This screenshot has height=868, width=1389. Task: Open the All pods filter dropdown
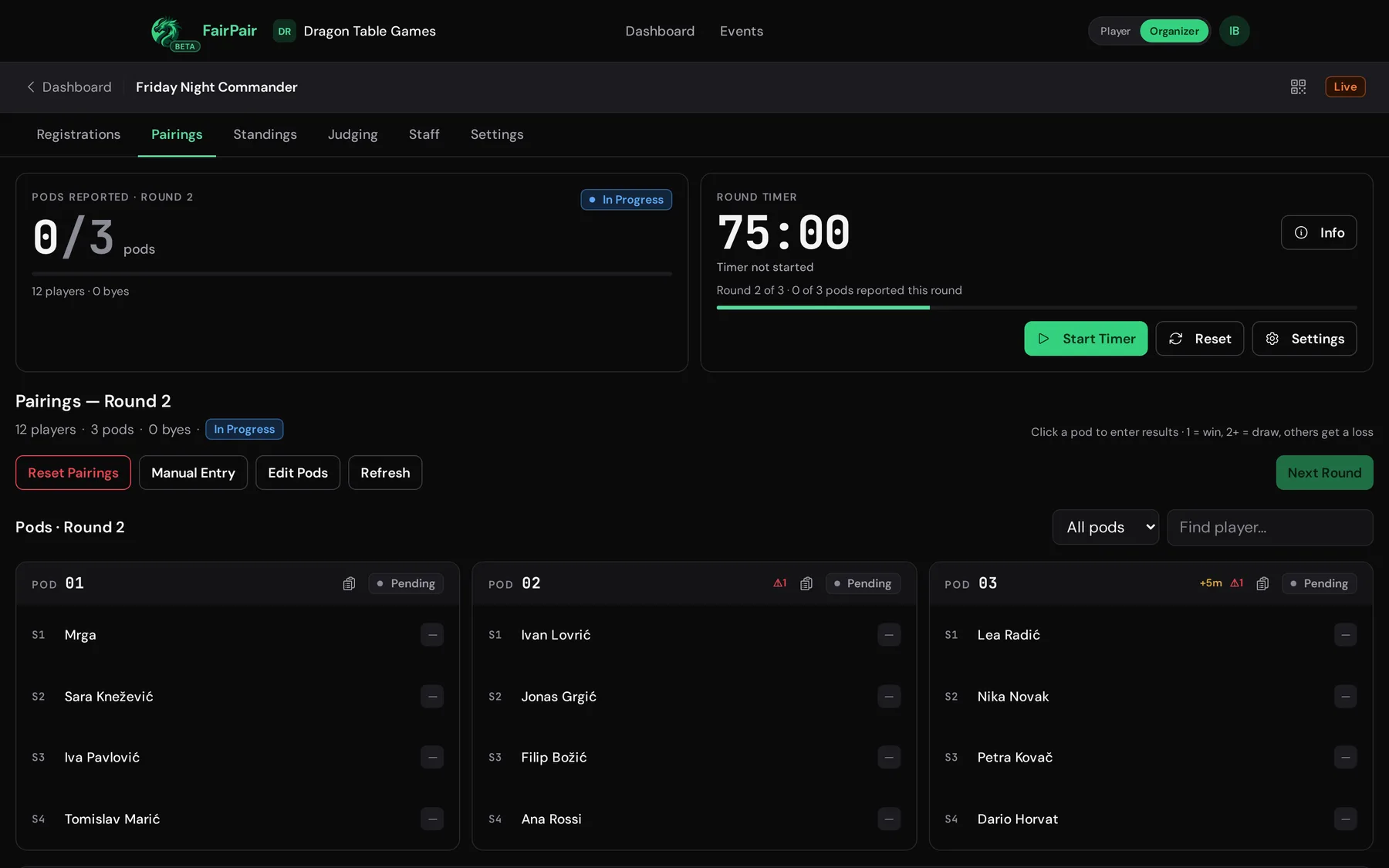[1105, 527]
